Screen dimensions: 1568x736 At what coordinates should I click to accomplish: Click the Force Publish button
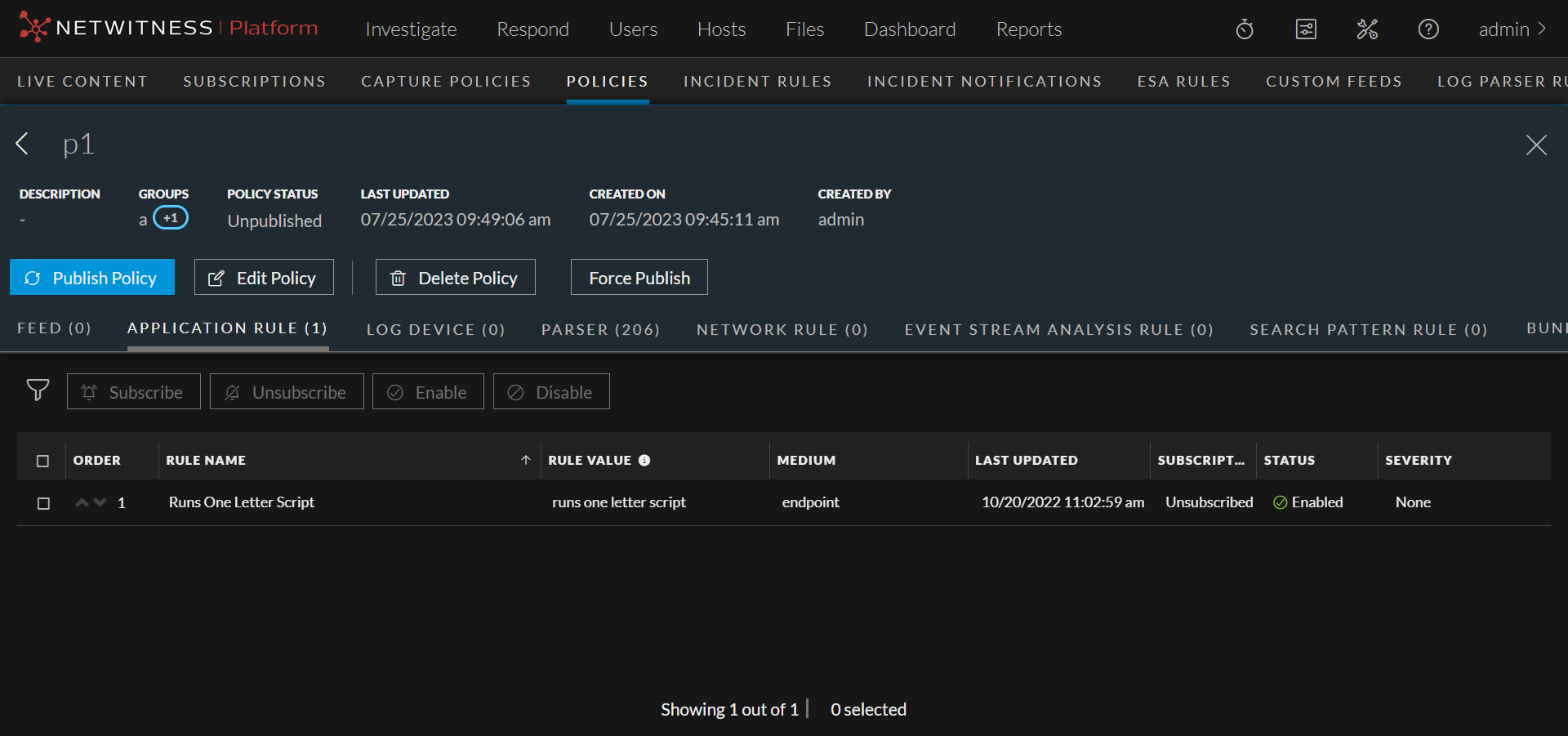tap(639, 278)
